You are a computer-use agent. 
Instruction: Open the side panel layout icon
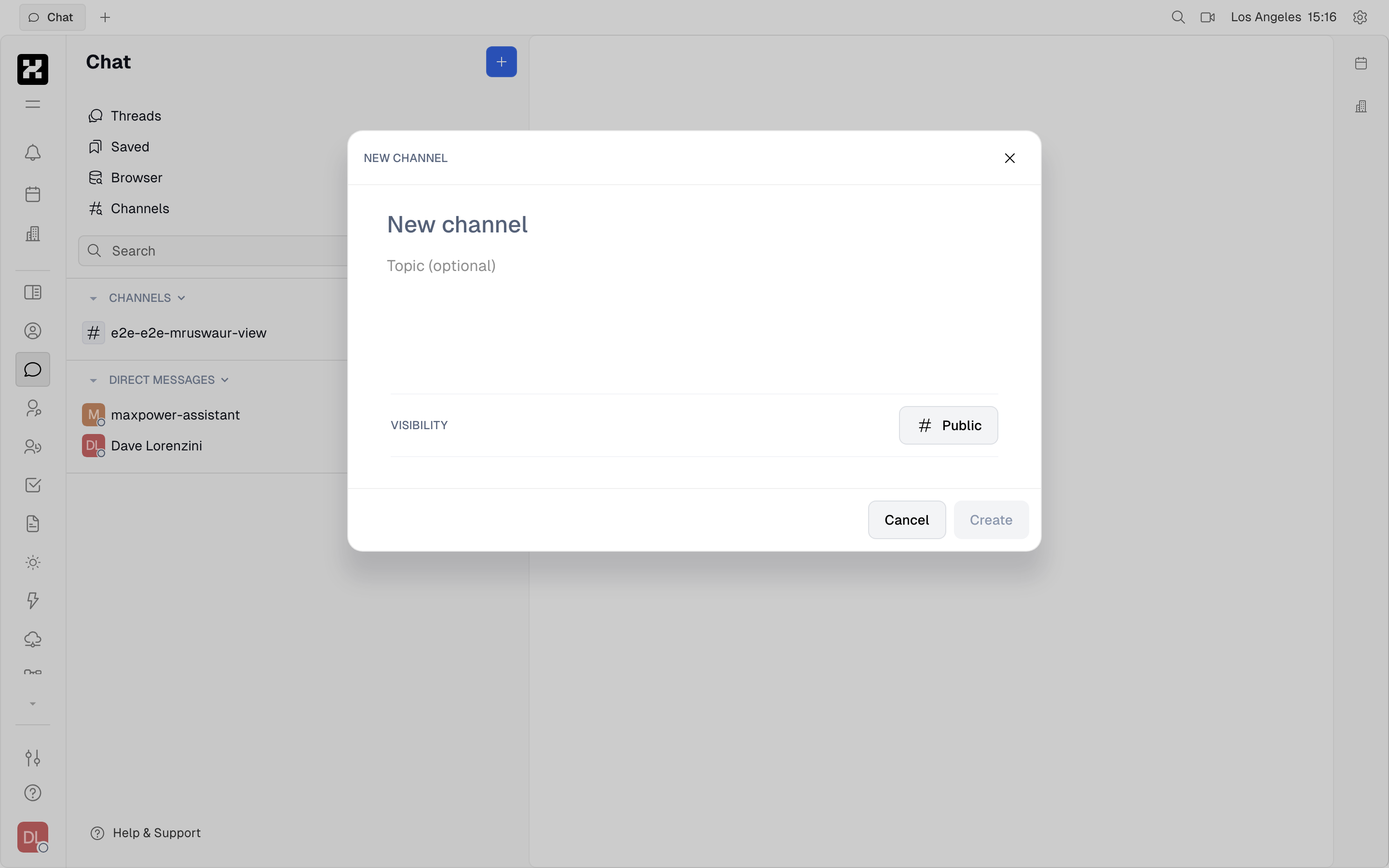tap(33, 292)
